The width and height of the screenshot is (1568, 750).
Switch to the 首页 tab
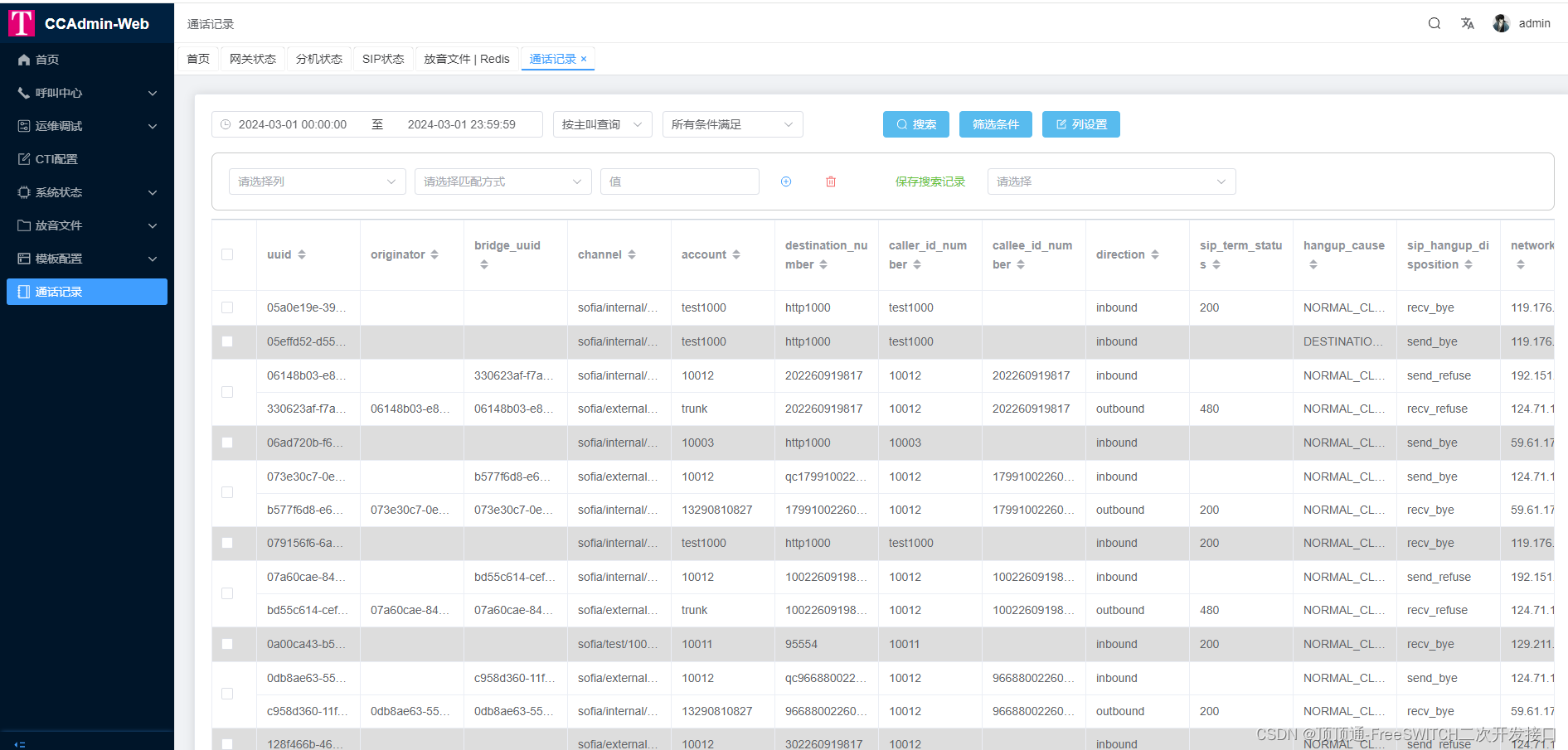(x=198, y=59)
